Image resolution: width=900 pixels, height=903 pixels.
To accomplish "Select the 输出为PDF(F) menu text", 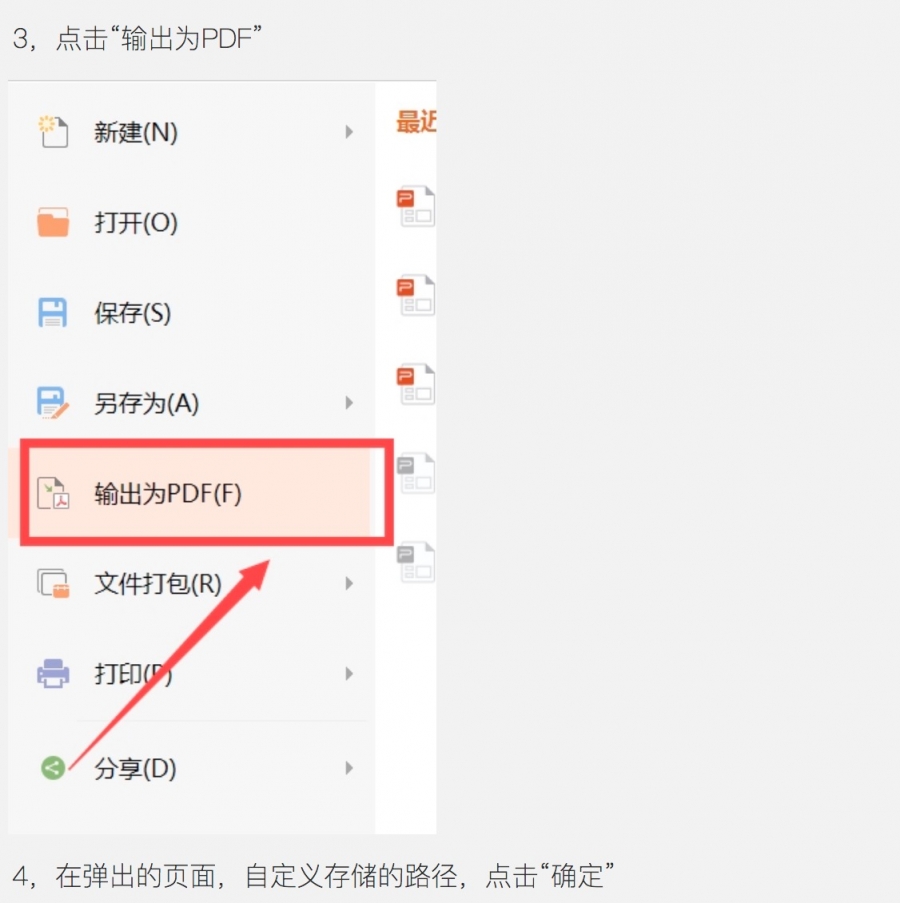I will point(168,494).
